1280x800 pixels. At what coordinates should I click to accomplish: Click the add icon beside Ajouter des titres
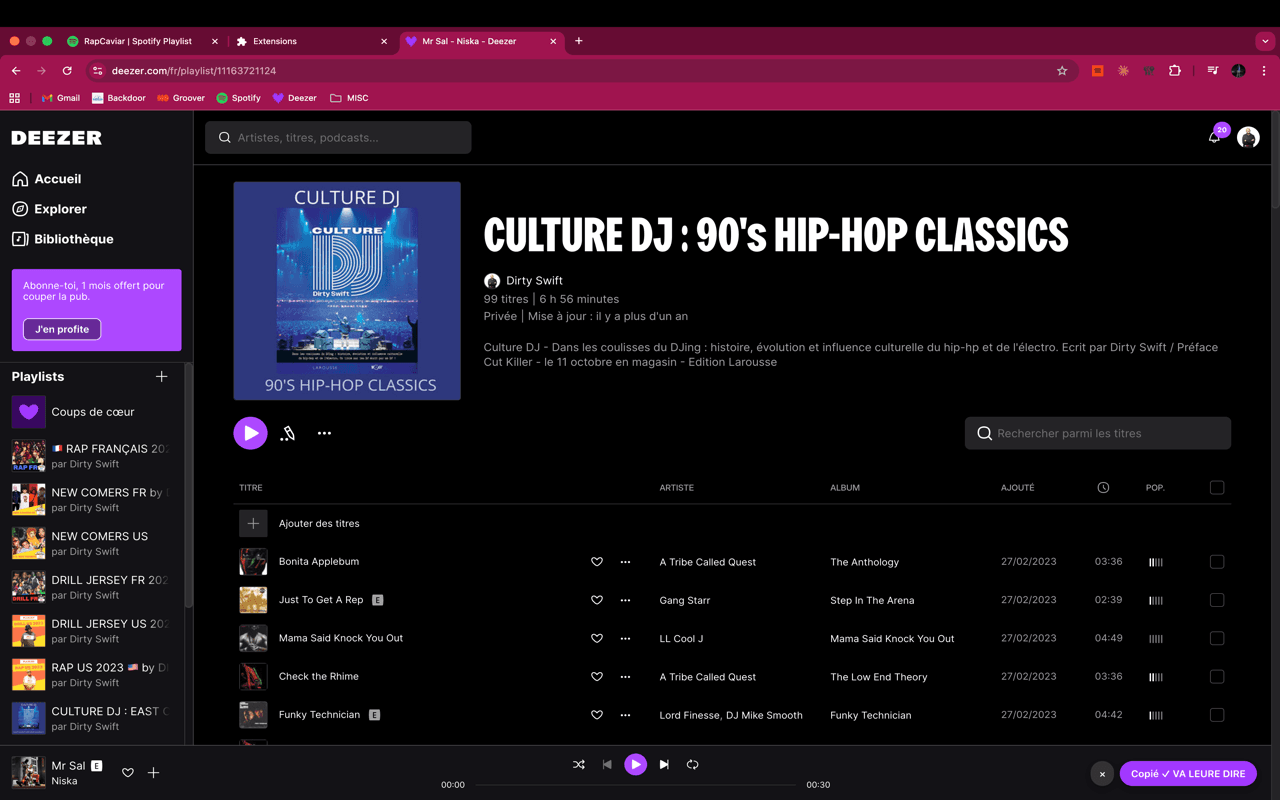(x=253, y=523)
